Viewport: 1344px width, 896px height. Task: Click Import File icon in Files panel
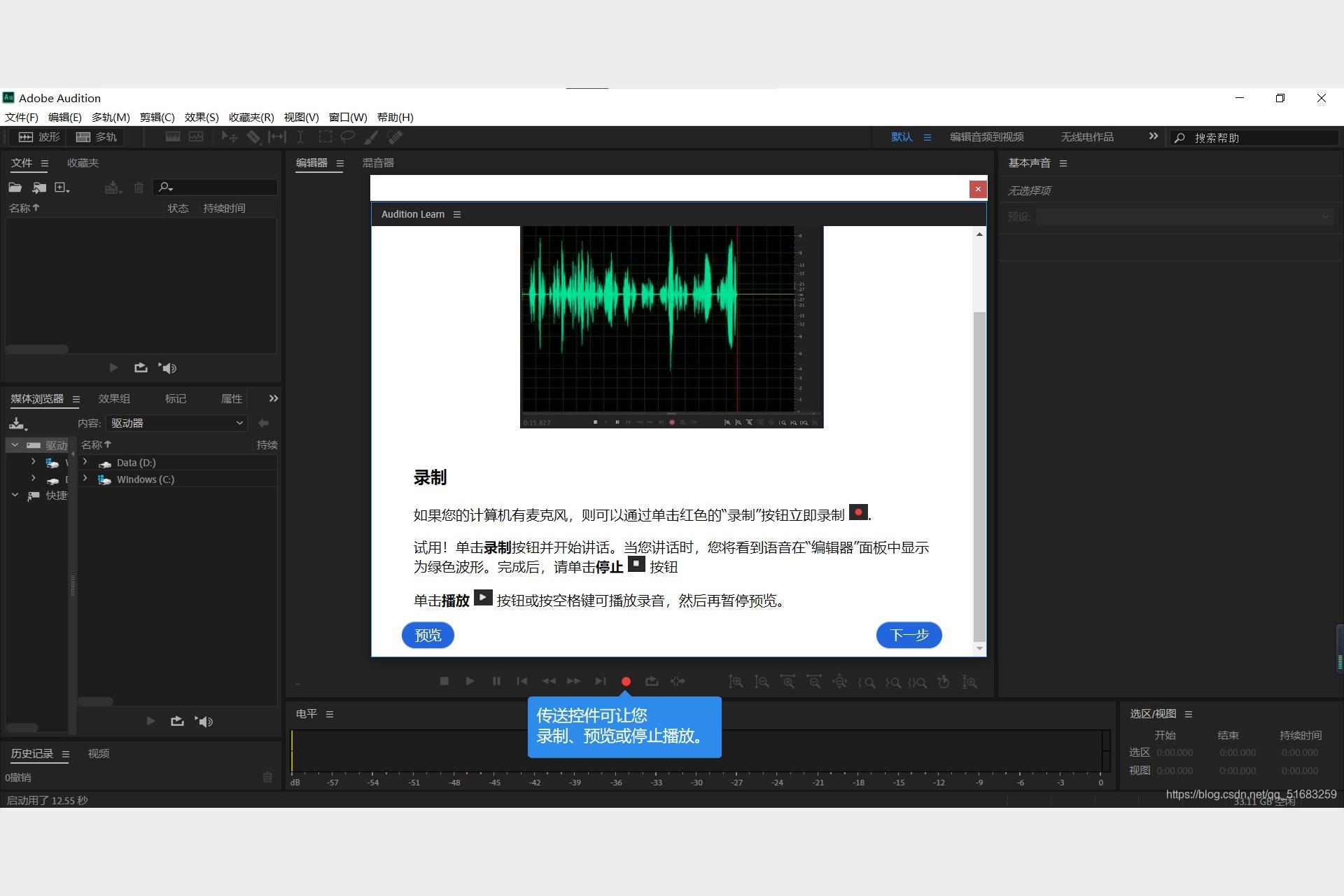pos(39,188)
